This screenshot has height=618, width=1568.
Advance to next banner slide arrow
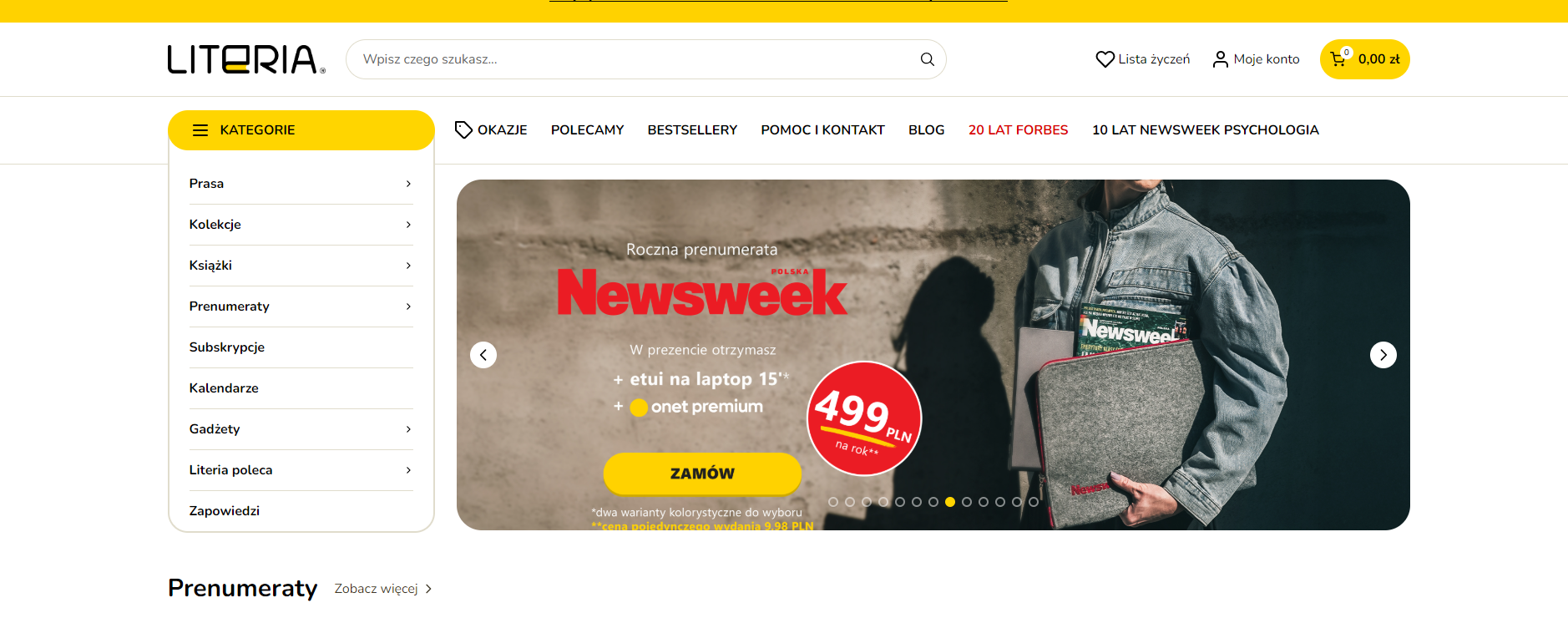click(x=1383, y=355)
